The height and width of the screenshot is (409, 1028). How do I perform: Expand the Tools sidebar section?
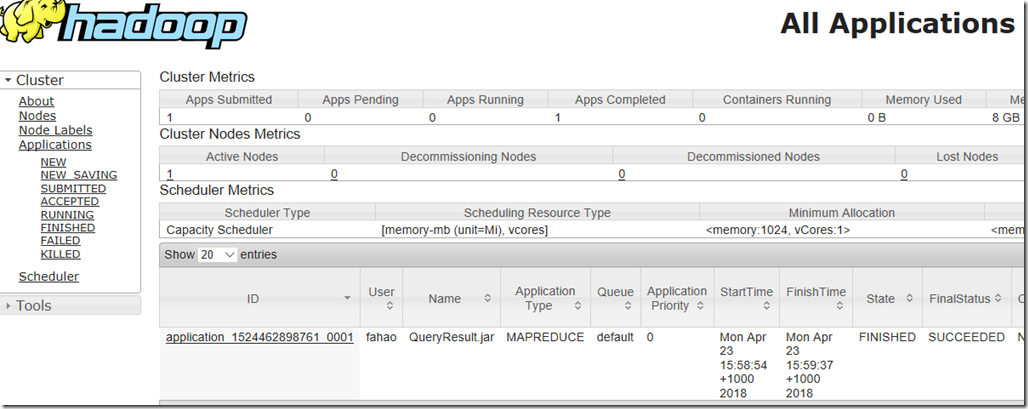[70, 305]
